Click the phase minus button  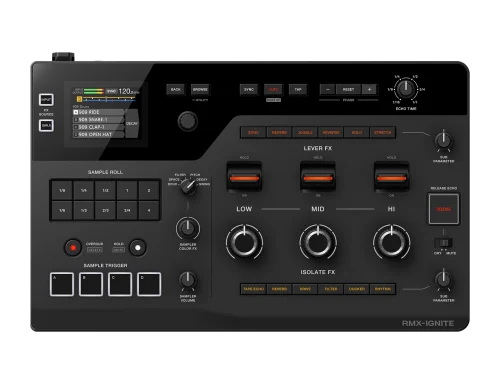pyautogui.click(x=328, y=90)
